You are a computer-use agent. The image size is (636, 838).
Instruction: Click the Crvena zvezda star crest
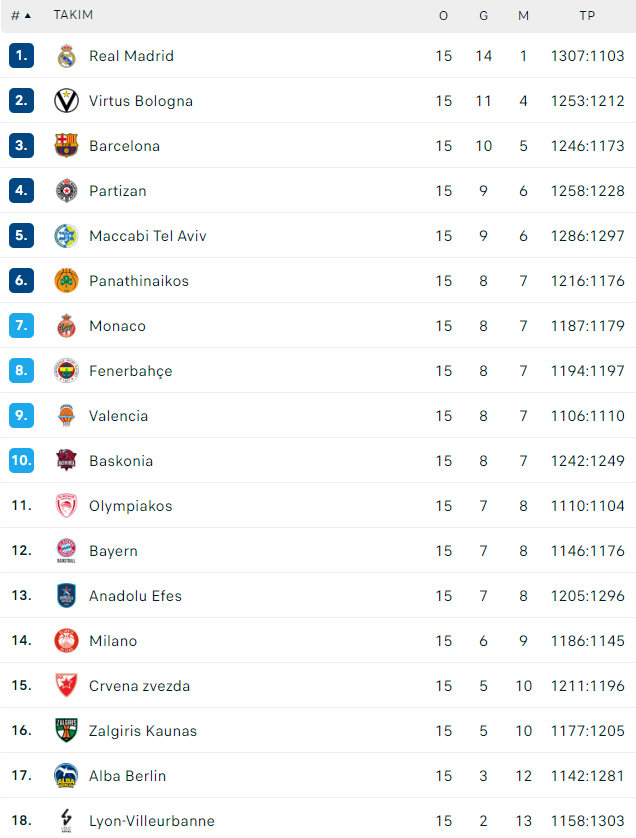[x=66, y=685]
